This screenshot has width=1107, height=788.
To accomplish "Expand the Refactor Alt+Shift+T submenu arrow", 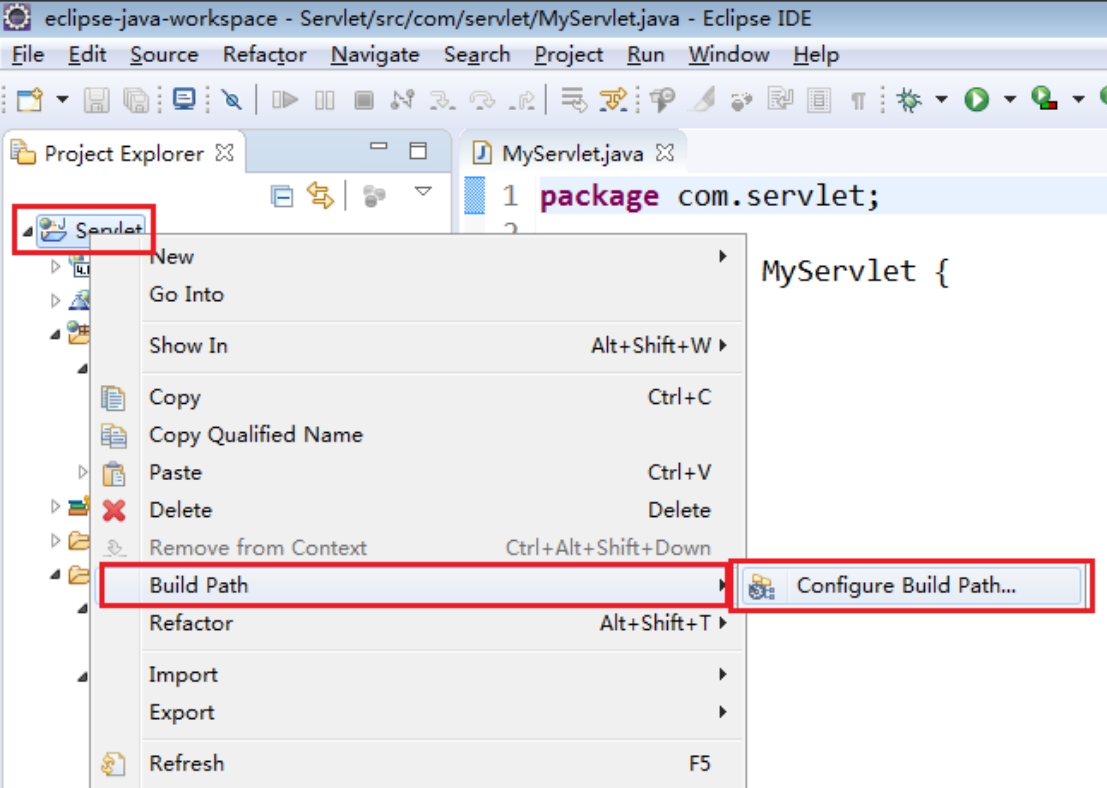I will click(x=722, y=623).
